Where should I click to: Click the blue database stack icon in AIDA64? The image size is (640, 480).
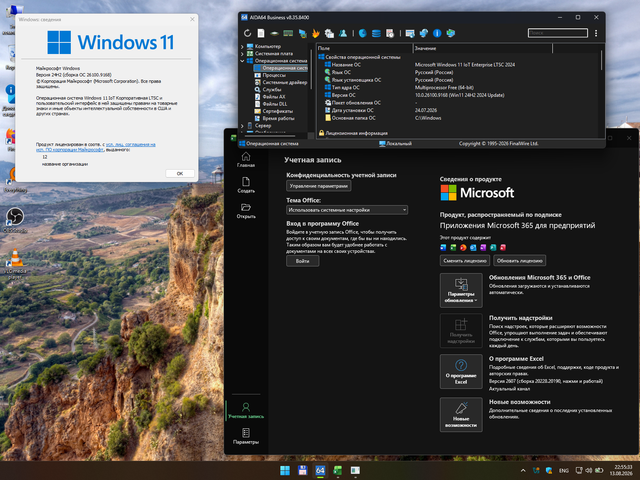pos(376,33)
